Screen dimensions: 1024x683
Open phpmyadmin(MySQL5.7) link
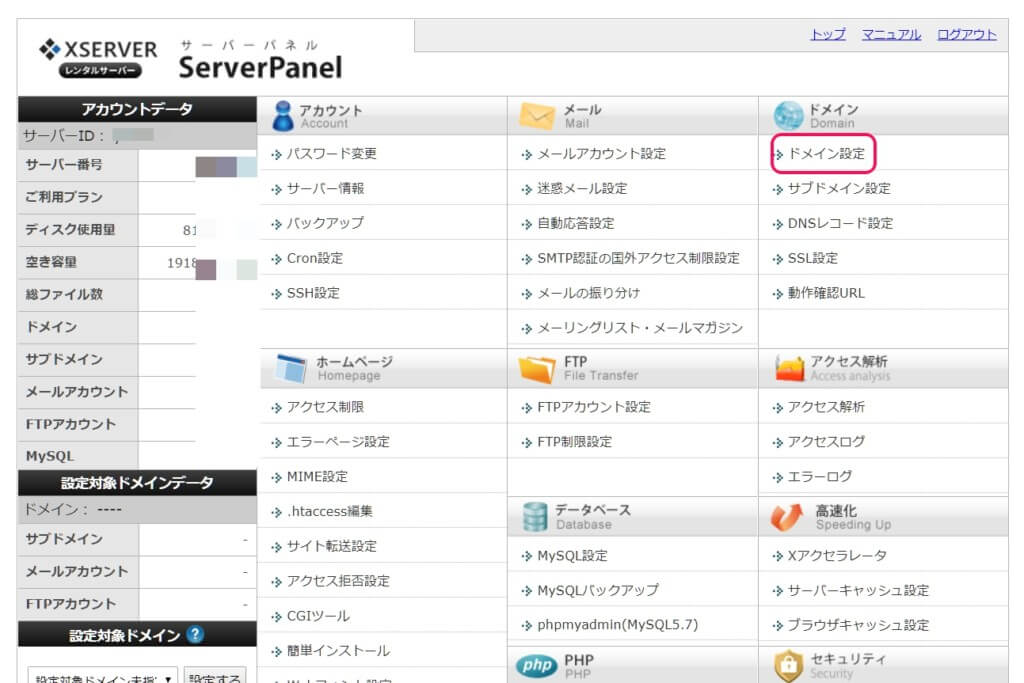(x=617, y=625)
